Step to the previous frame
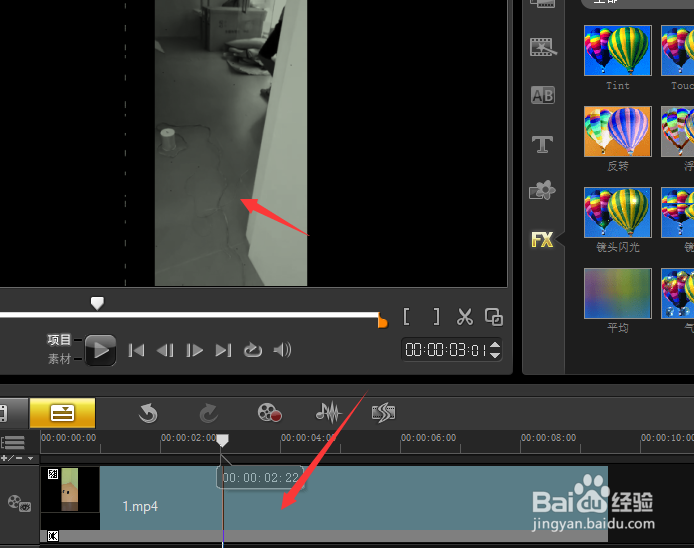The image size is (694, 548). tap(165, 351)
